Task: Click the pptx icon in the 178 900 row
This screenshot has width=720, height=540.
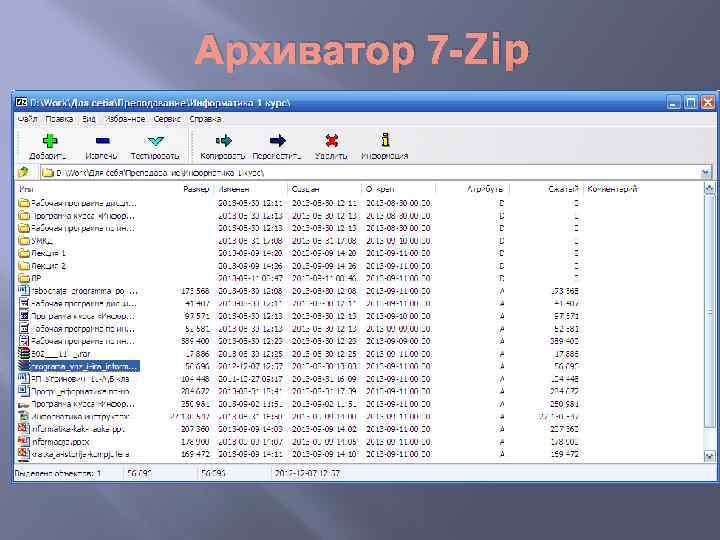Action: pos(24,441)
